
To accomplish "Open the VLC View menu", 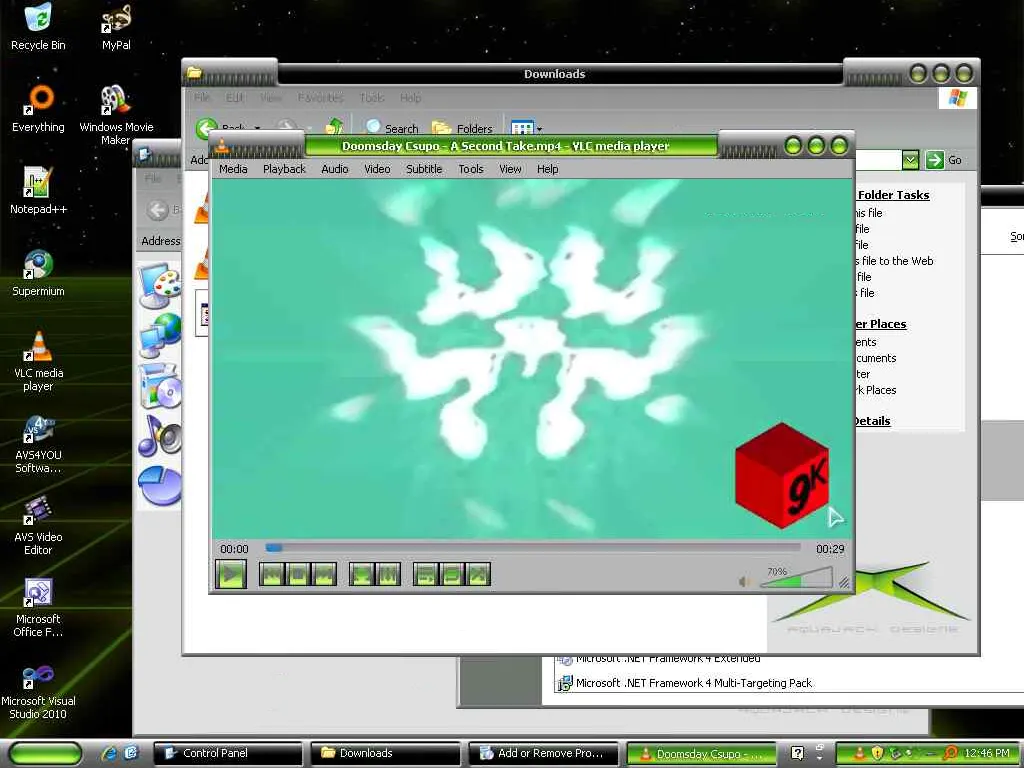I will point(510,169).
